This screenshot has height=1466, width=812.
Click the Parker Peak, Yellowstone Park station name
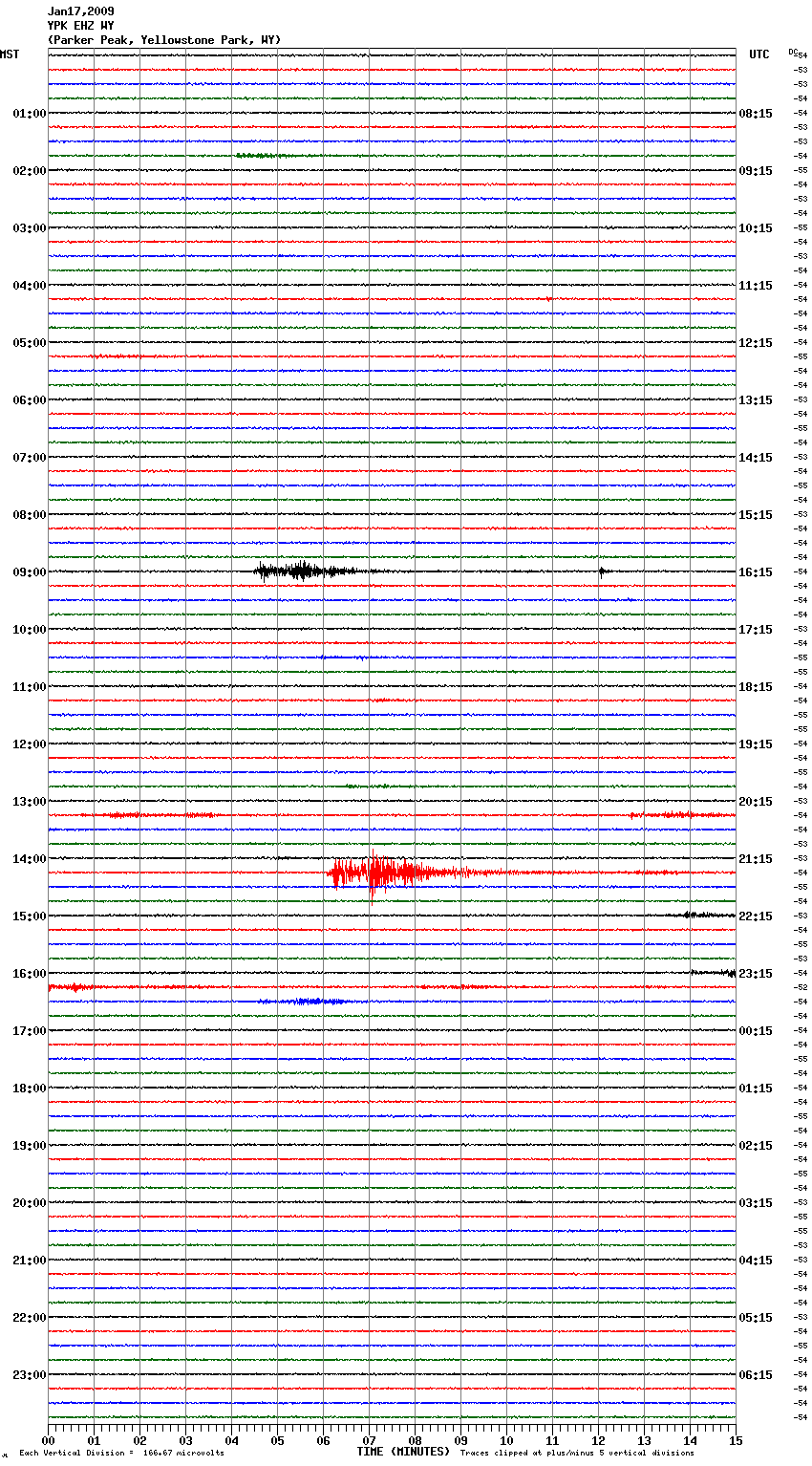[x=164, y=40]
